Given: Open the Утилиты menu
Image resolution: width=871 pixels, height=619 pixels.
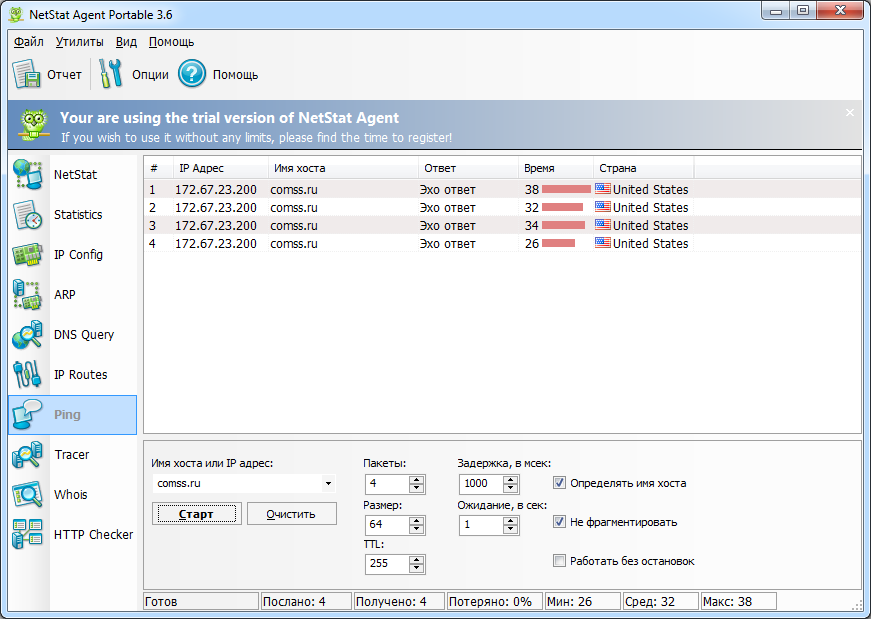Looking at the screenshot, I should [79, 42].
